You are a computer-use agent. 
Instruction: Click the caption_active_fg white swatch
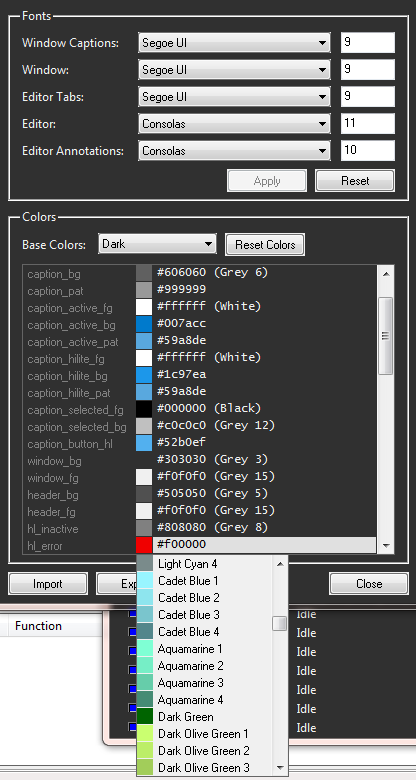144,307
